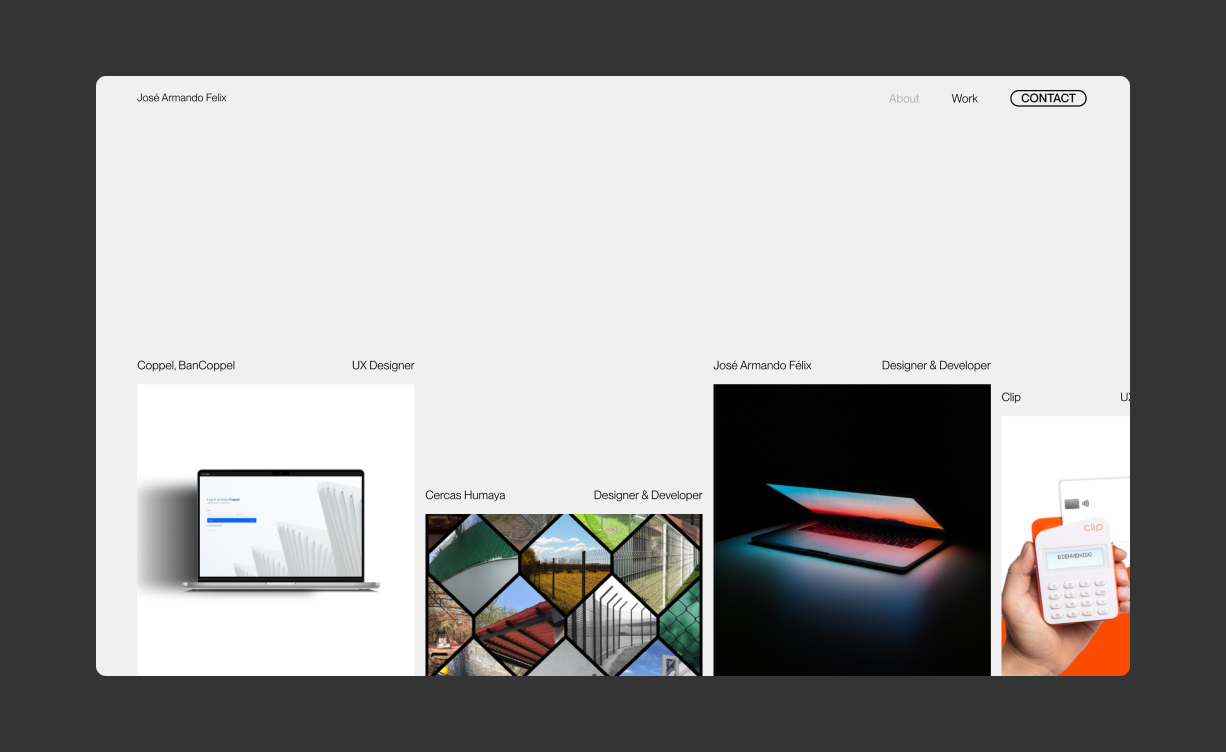Click Designer & Developer label above glowing laptop
This screenshot has height=752, width=1226.
tap(935, 366)
